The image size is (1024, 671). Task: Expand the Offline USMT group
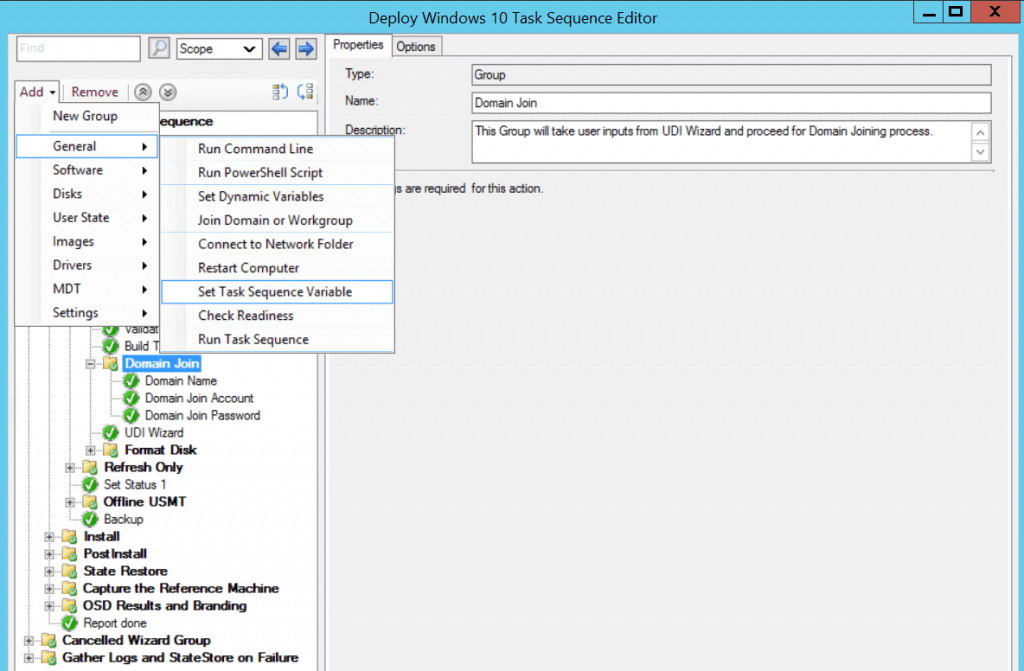tap(70, 502)
